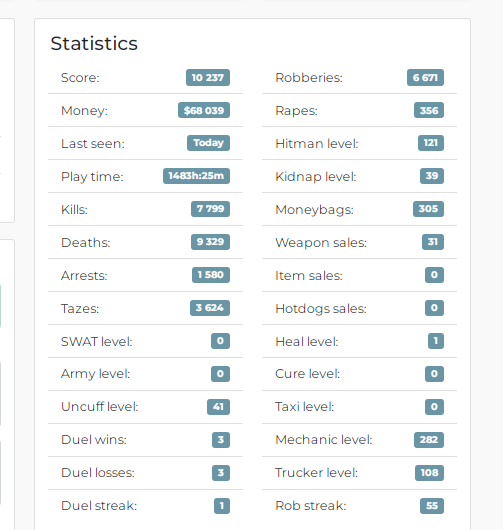Viewport: 503px width, 530px height.
Task: Click the Tazes badge 3 624
Action: coord(210,308)
